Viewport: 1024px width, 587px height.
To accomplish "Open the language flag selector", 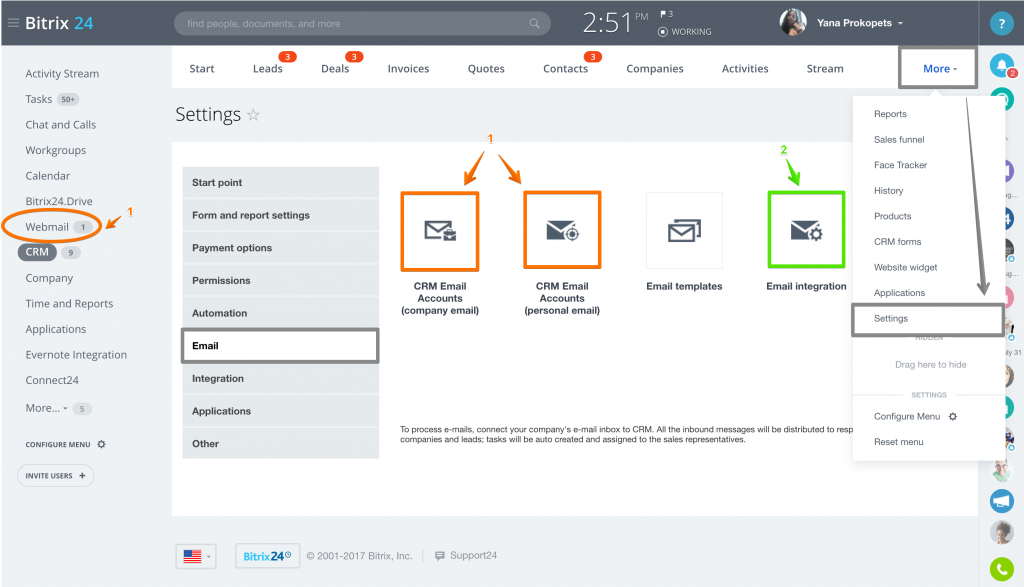I will pyautogui.click(x=196, y=556).
